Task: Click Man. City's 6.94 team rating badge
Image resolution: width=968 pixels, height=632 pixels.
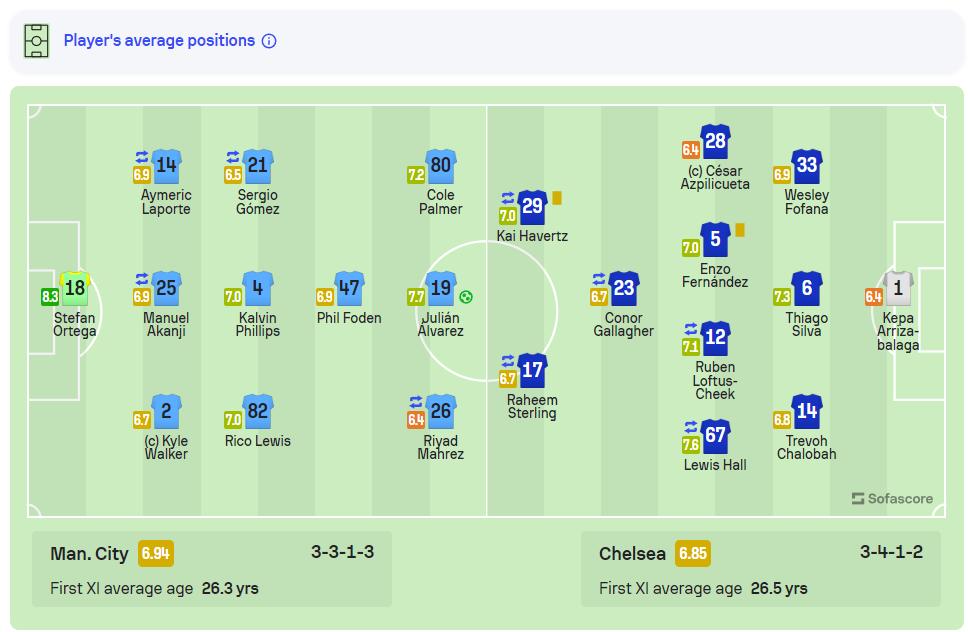Action: point(156,553)
